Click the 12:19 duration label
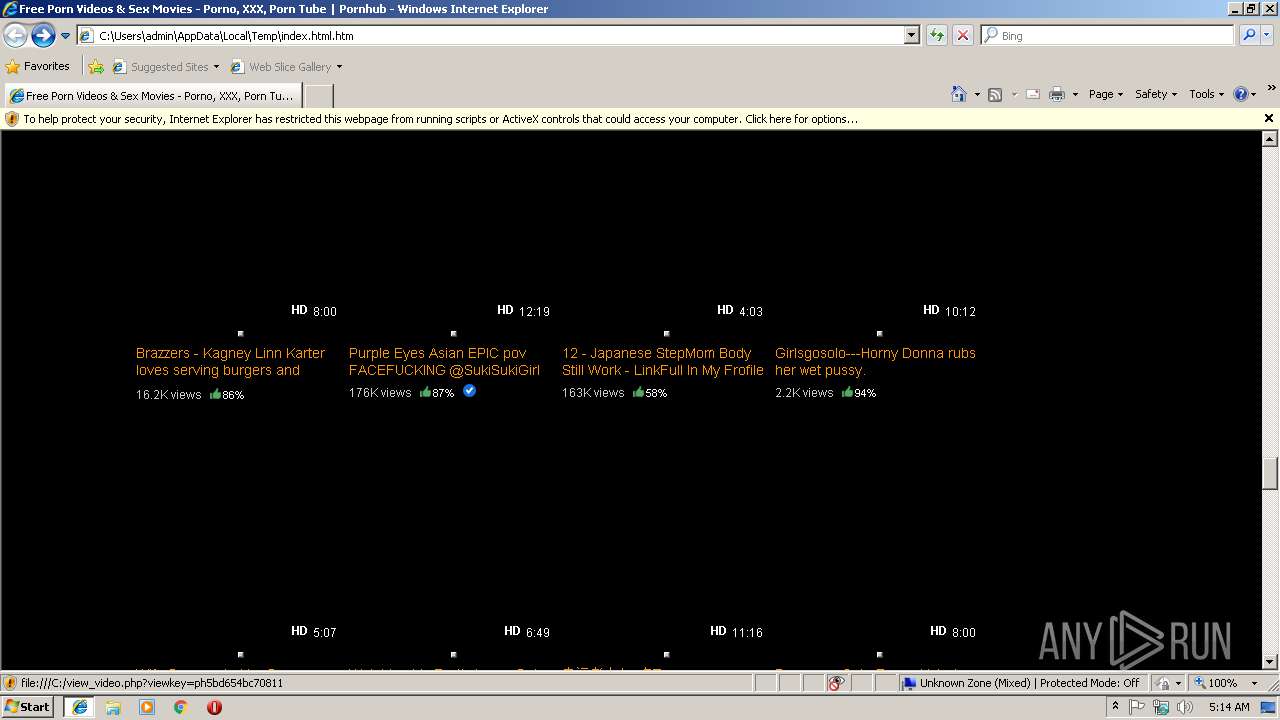Screen dimensions: 1280x720 pyautogui.click(x=534, y=311)
